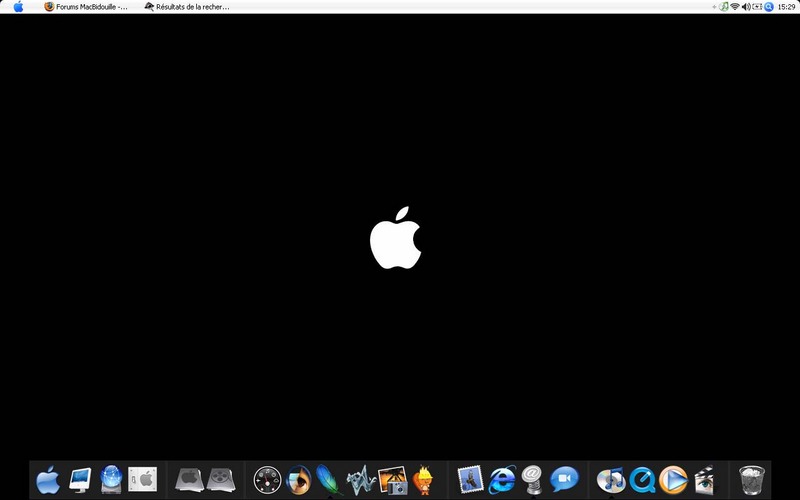Open volume control speaker icon

click(746, 7)
